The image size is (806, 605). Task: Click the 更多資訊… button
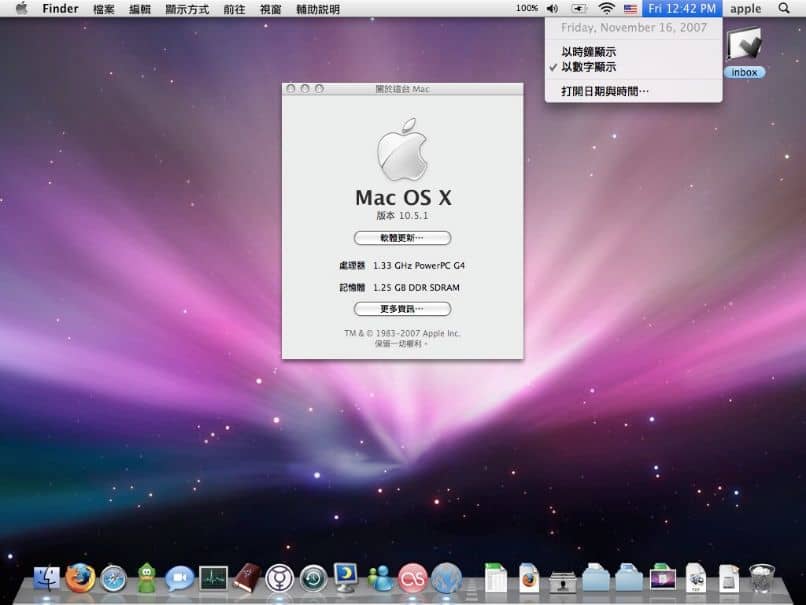tap(402, 309)
